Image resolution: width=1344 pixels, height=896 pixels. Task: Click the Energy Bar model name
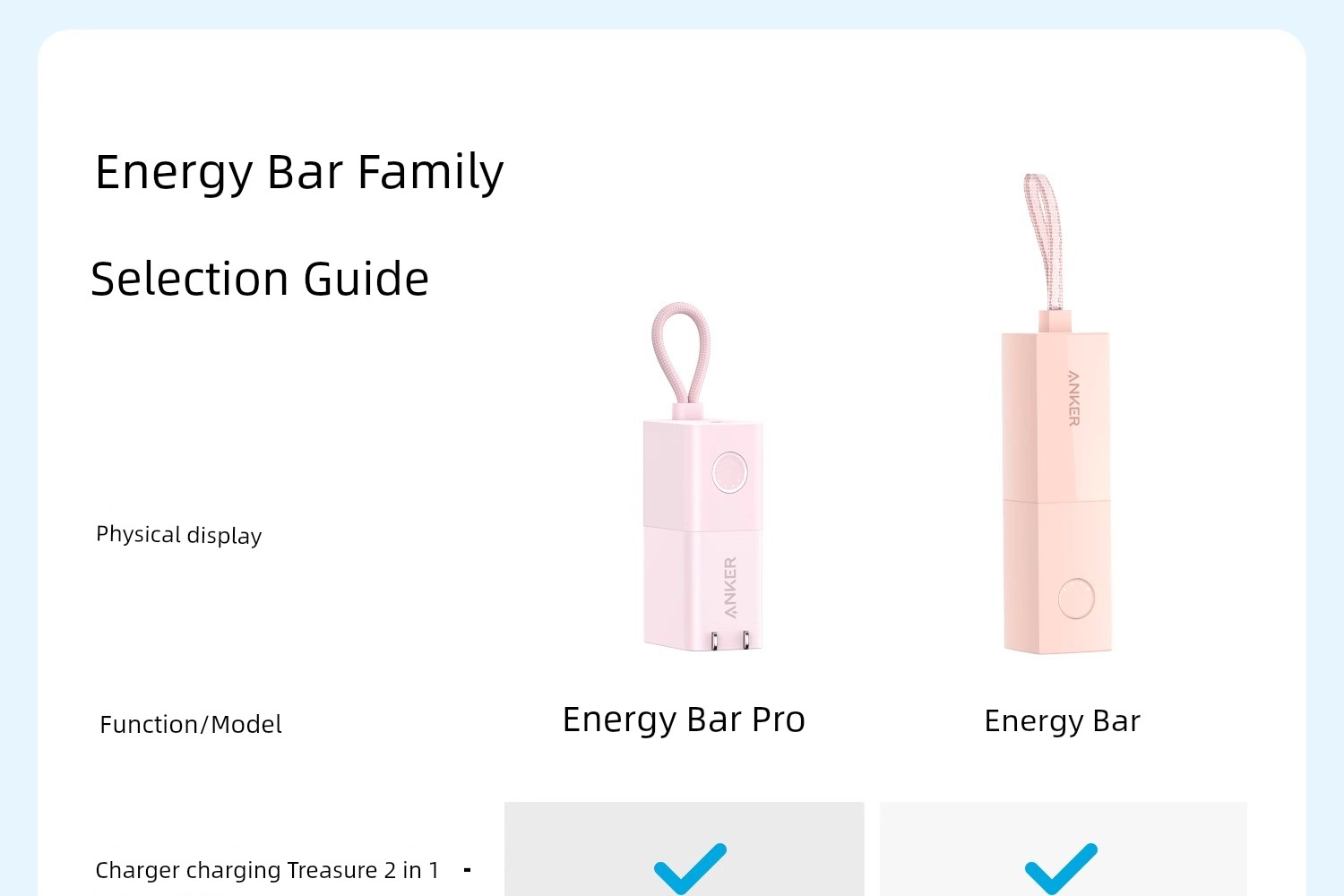(x=1062, y=721)
